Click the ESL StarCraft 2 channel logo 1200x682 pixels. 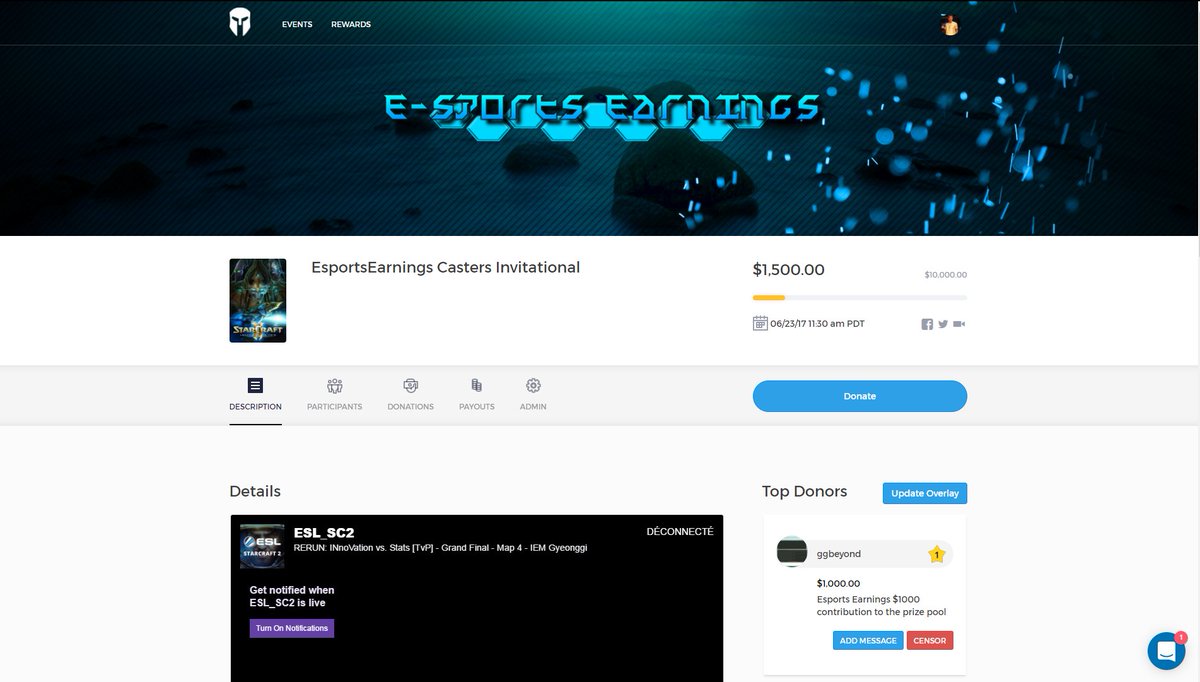pos(262,546)
